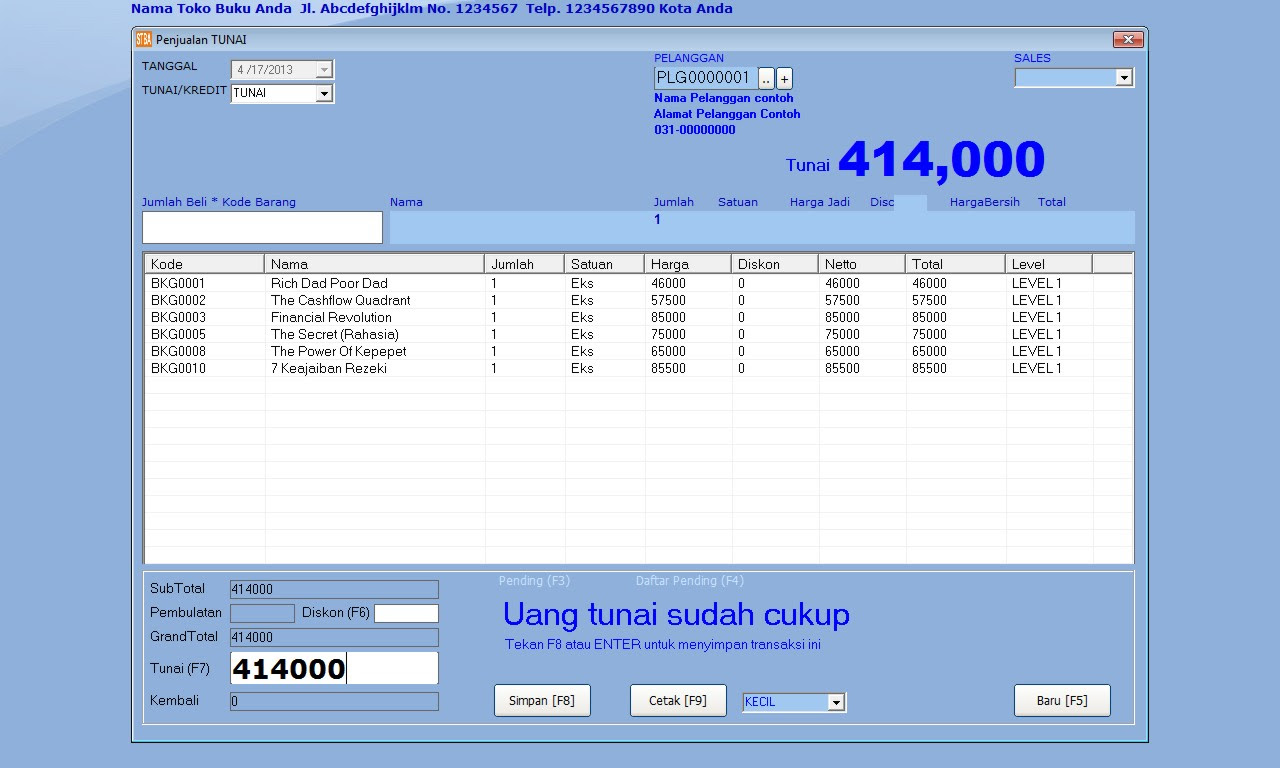Click 'Uang tunai sudah cukup' message
Image resolution: width=1280 pixels, height=768 pixels.
coord(676,614)
